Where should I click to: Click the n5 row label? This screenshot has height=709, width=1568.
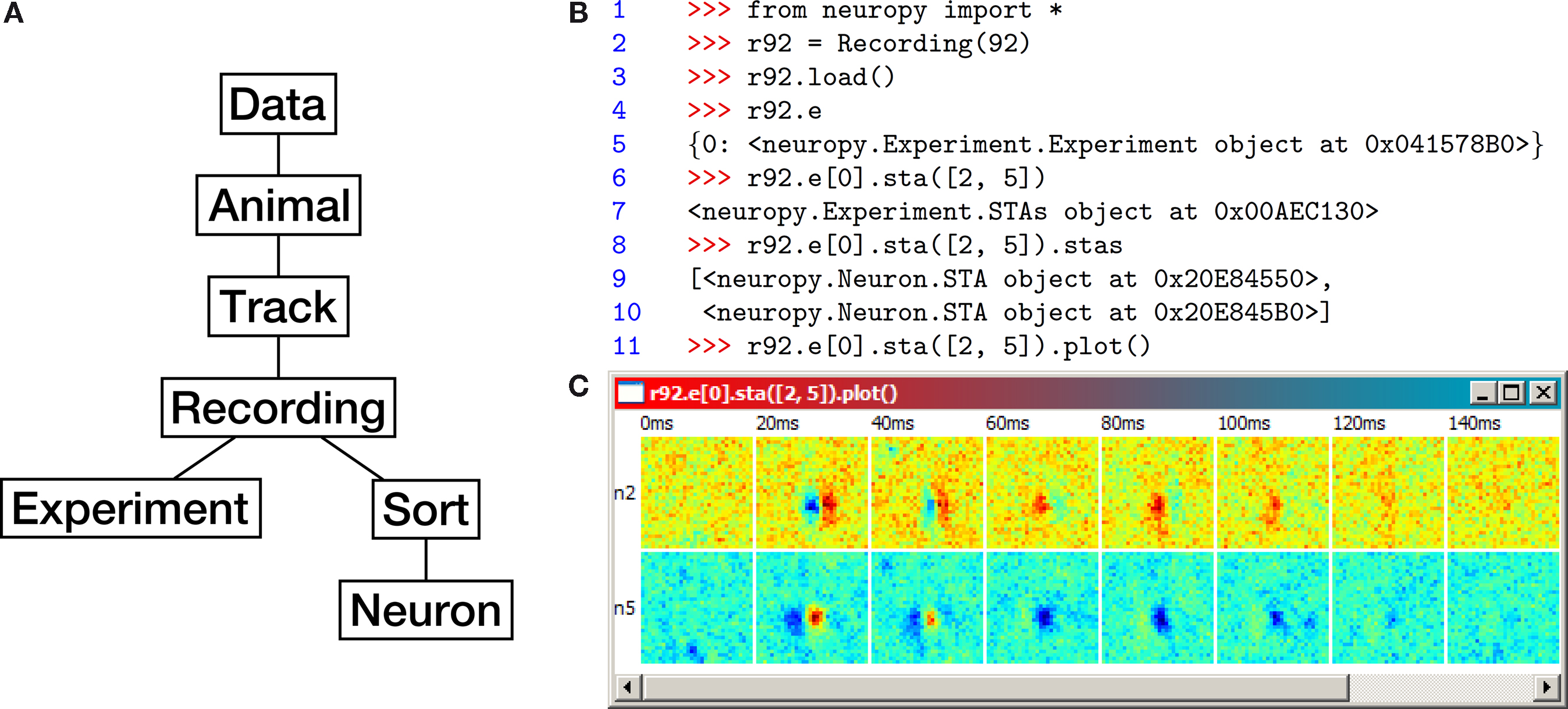tap(624, 608)
